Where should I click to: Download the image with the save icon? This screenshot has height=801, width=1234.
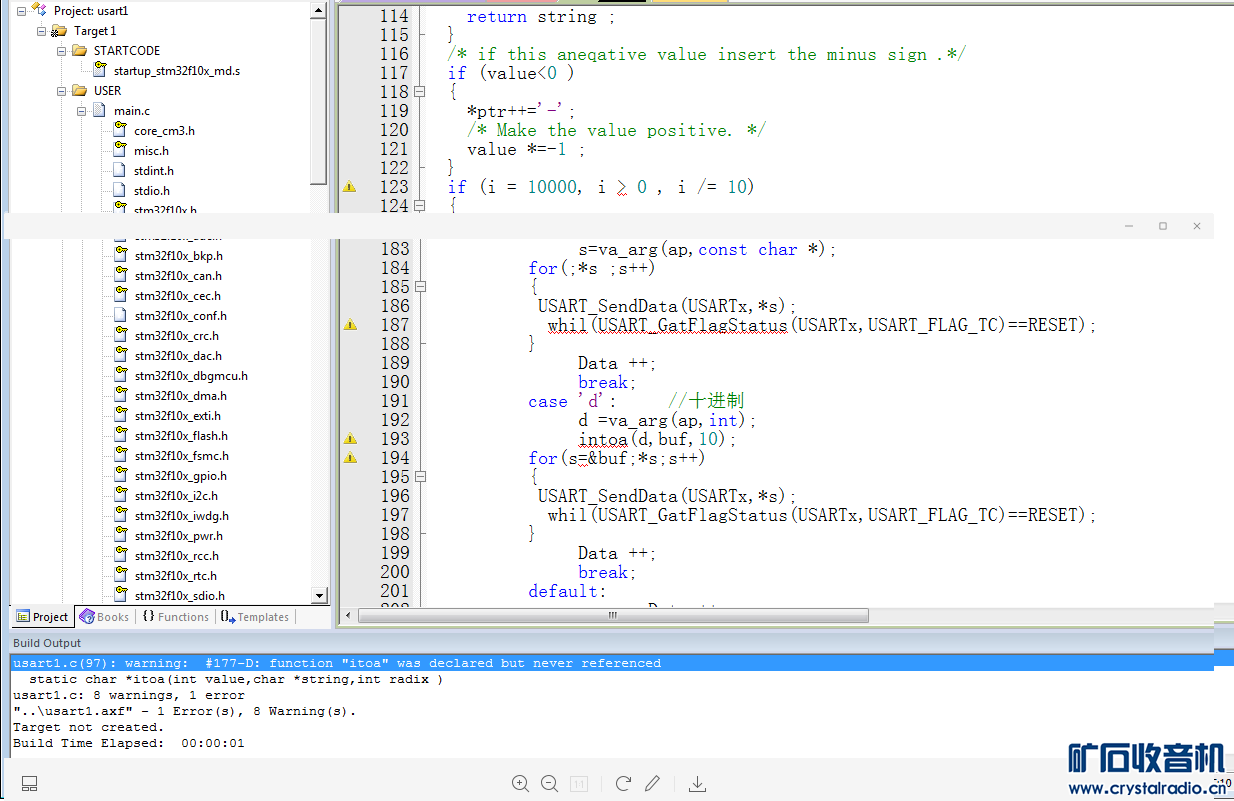tap(698, 784)
